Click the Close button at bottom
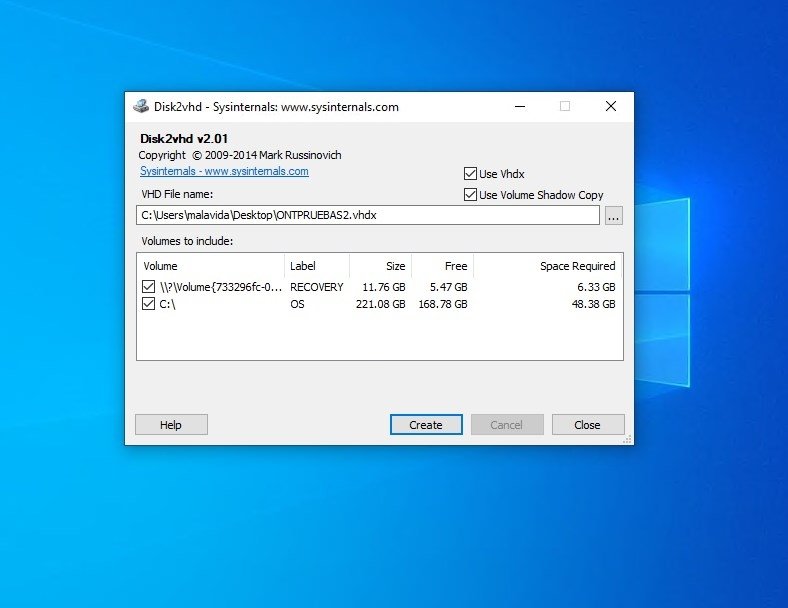Screen dimensions: 788x608 click(x=588, y=425)
